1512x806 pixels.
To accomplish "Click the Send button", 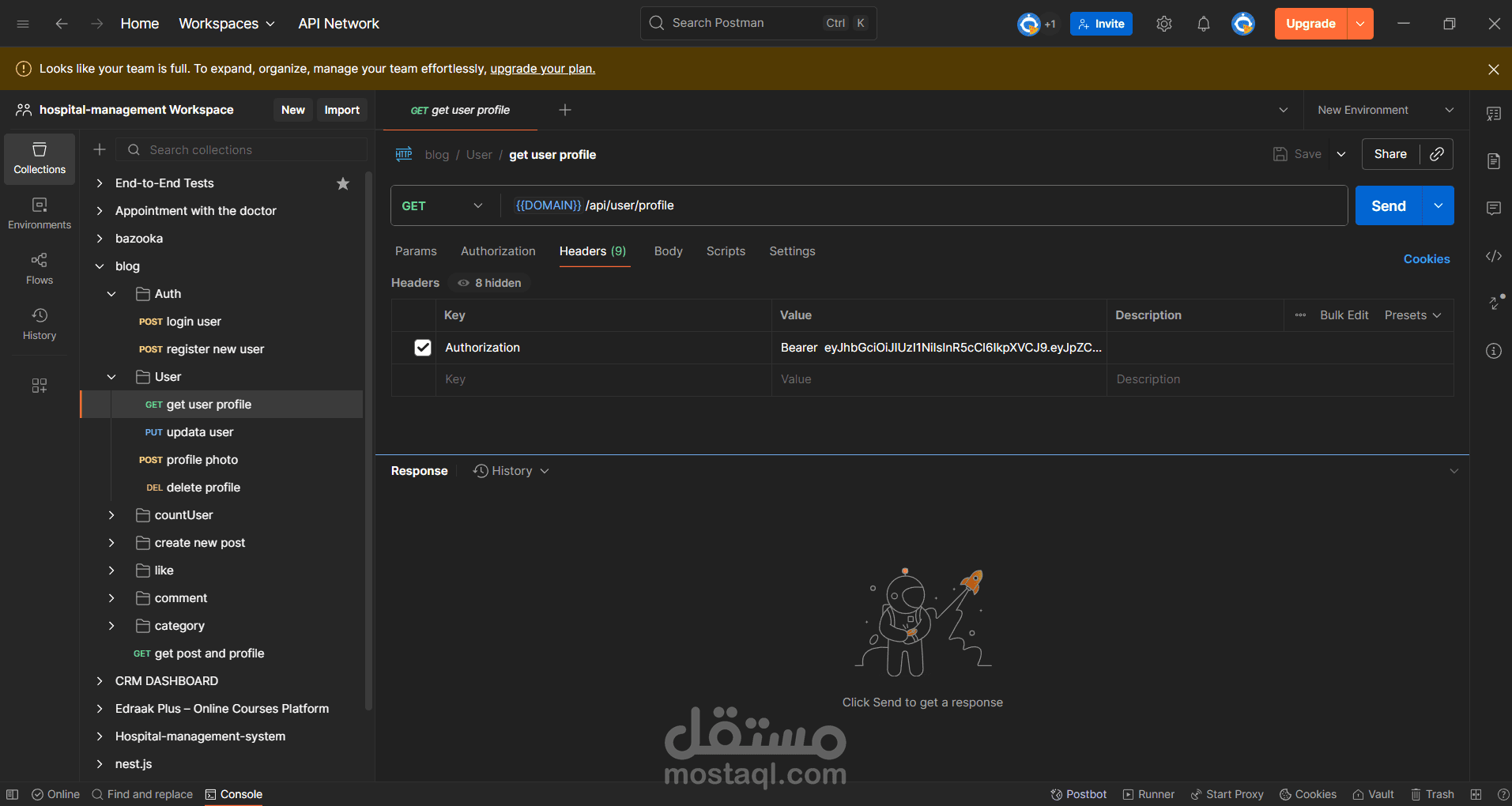I will 1389,205.
